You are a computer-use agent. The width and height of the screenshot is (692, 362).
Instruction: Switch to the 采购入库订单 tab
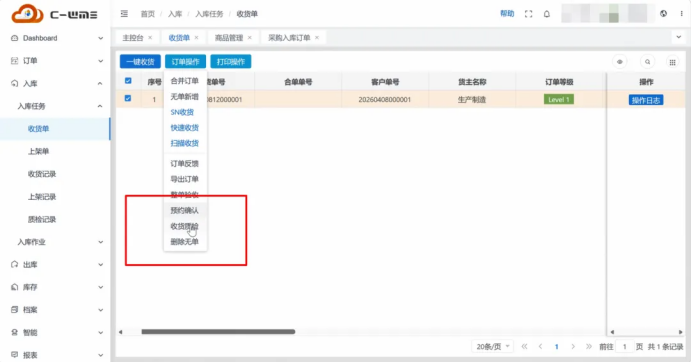289,38
